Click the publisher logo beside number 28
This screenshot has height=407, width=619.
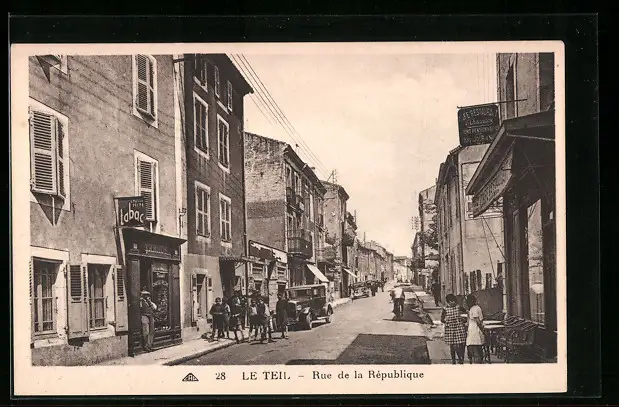(x=190, y=377)
